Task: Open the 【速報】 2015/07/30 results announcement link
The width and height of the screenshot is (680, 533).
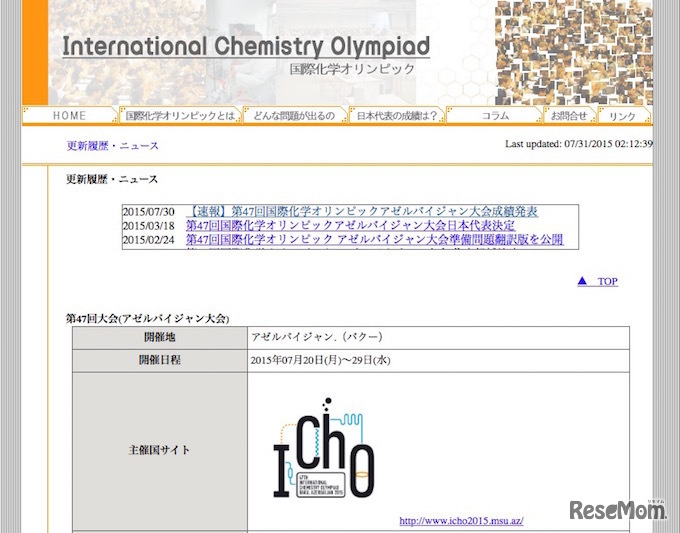Action: 362,212
